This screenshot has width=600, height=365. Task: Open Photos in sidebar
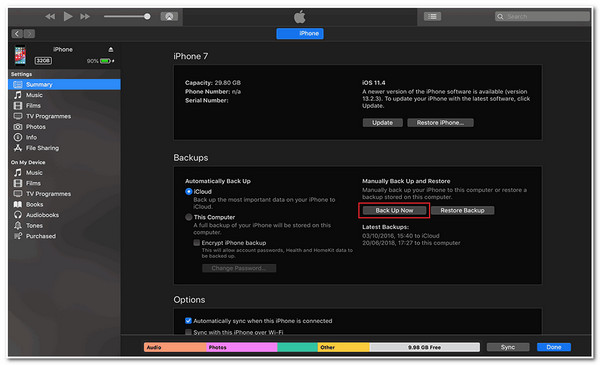64,127
